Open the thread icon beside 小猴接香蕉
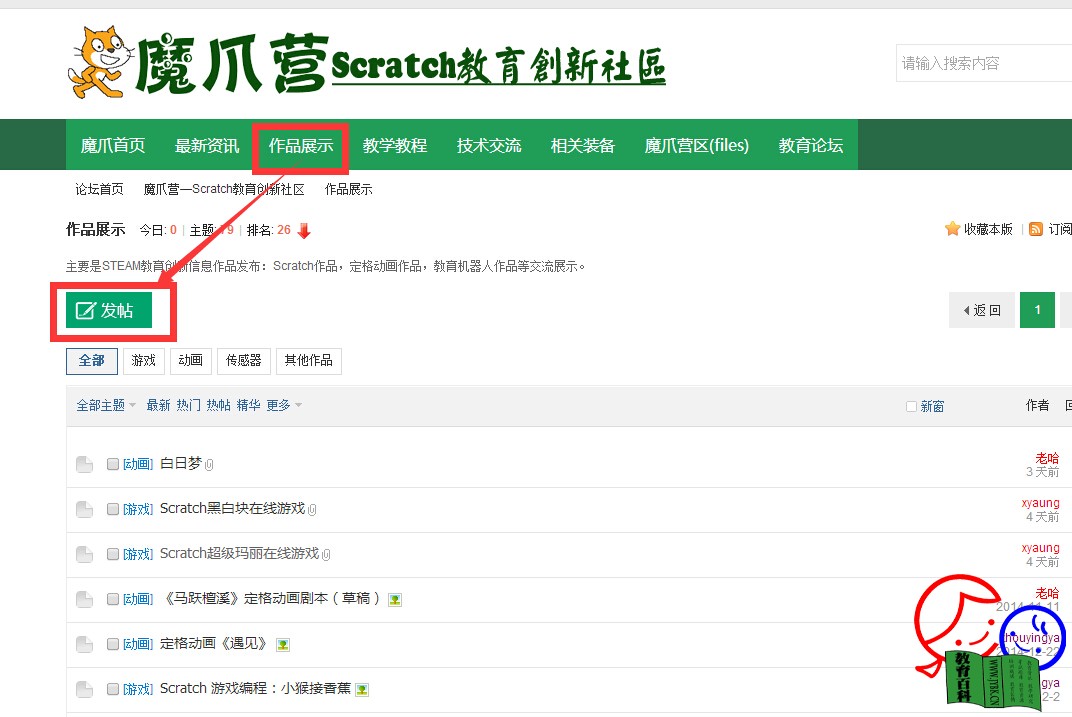 85,690
